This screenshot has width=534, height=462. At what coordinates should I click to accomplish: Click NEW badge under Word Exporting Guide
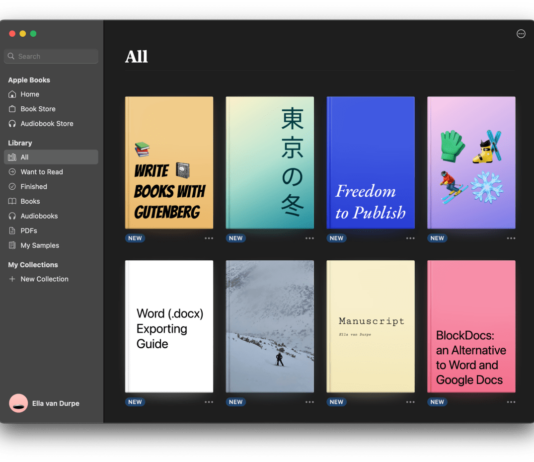coord(135,402)
